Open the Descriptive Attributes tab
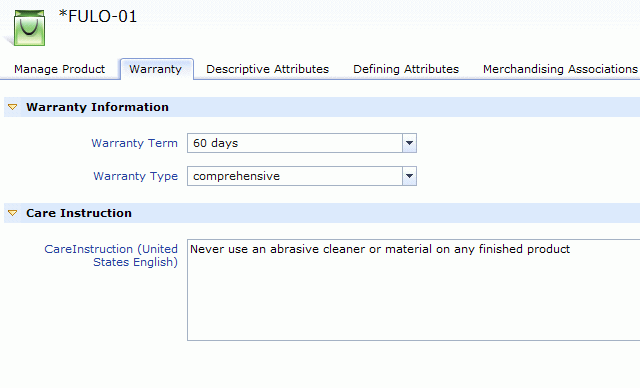The height and width of the screenshot is (388, 640). pos(267,69)
